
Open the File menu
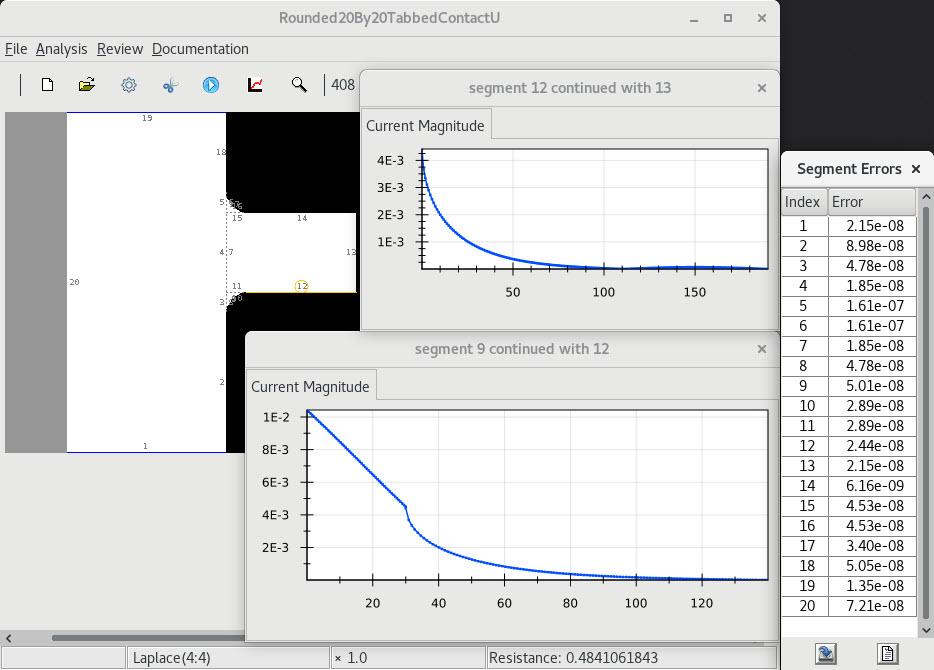(x=16, y=49)
